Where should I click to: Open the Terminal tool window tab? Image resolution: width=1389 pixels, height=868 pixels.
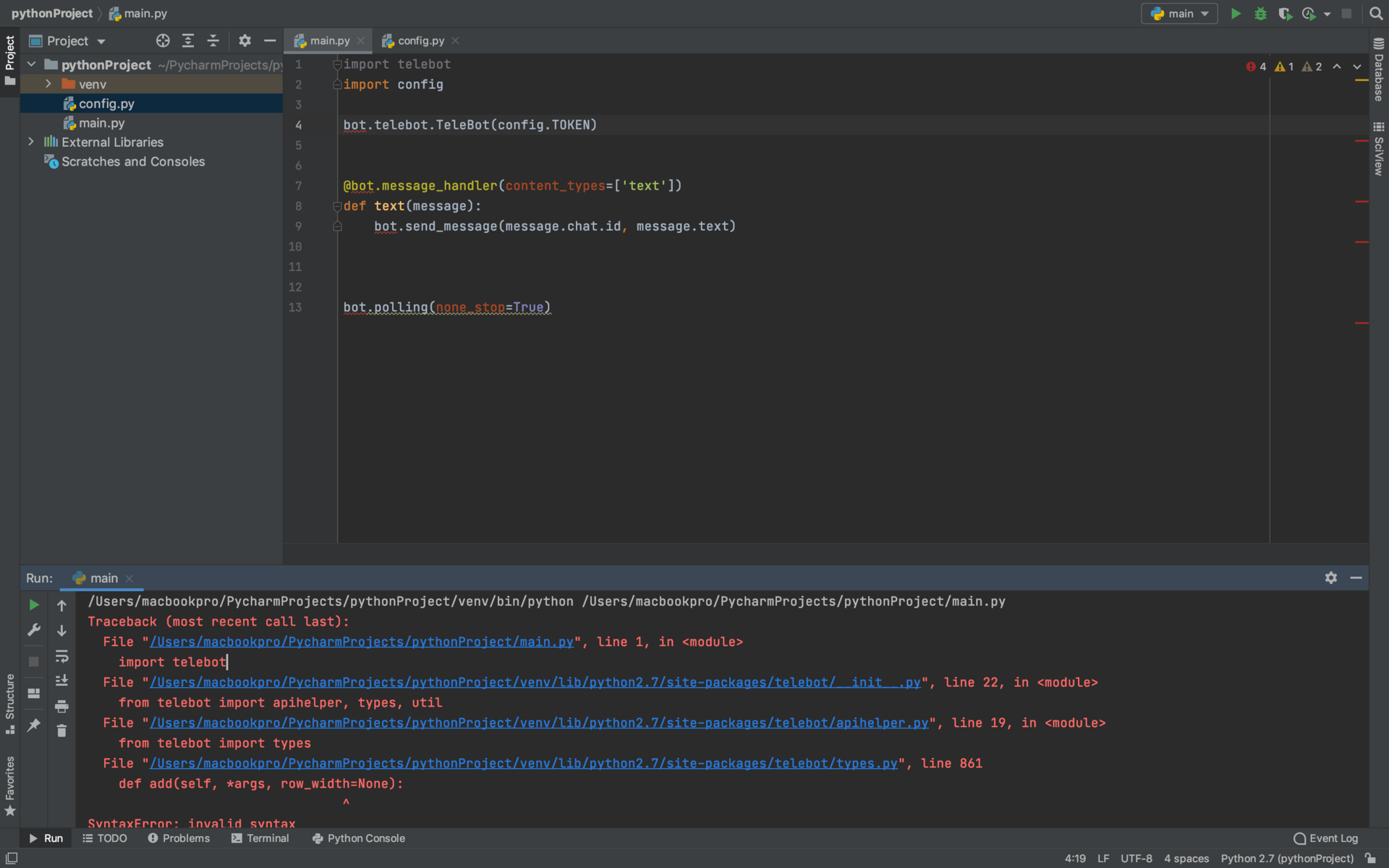click(x=260, y=838)
